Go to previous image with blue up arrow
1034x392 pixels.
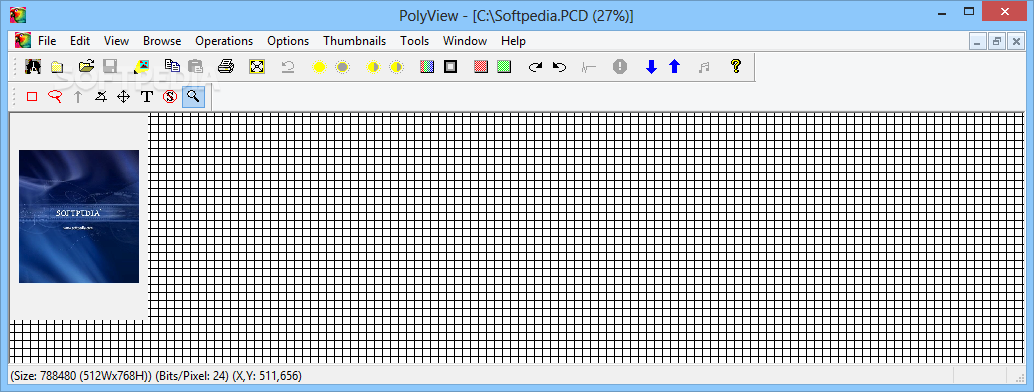tap(674, 66)
